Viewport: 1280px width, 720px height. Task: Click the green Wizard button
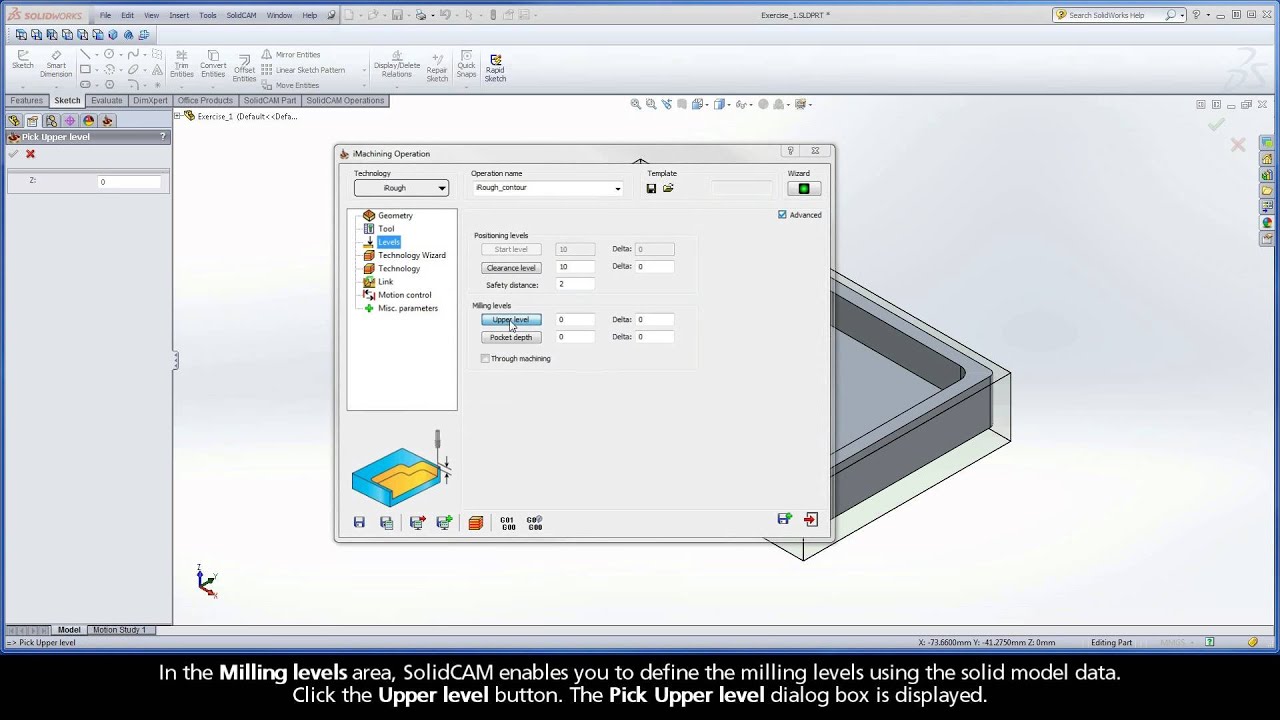pos(804,188)
